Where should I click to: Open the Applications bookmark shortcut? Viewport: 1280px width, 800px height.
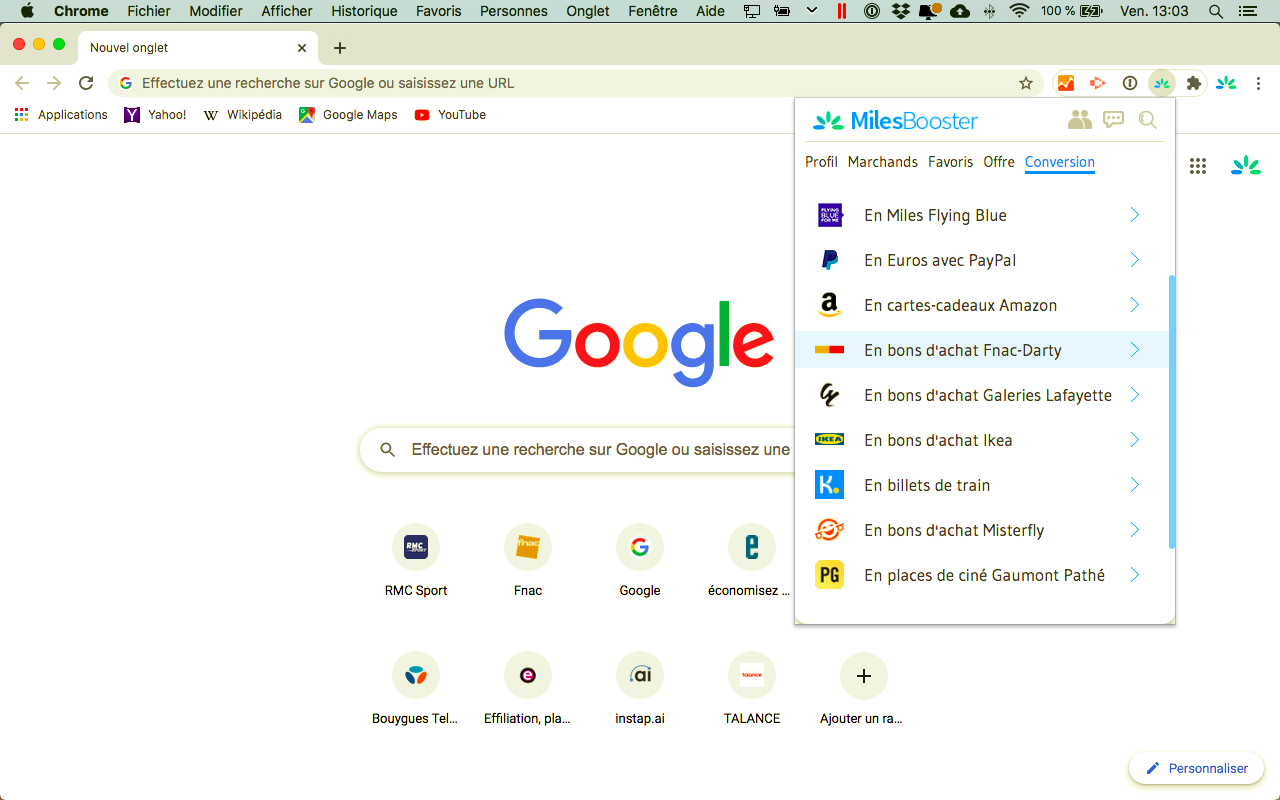pyautogui.click(x=61, y=115)
